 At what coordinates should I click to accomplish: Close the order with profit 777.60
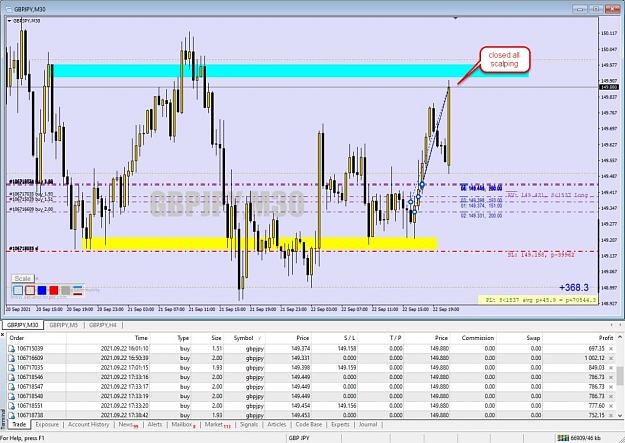click(611, 406)
